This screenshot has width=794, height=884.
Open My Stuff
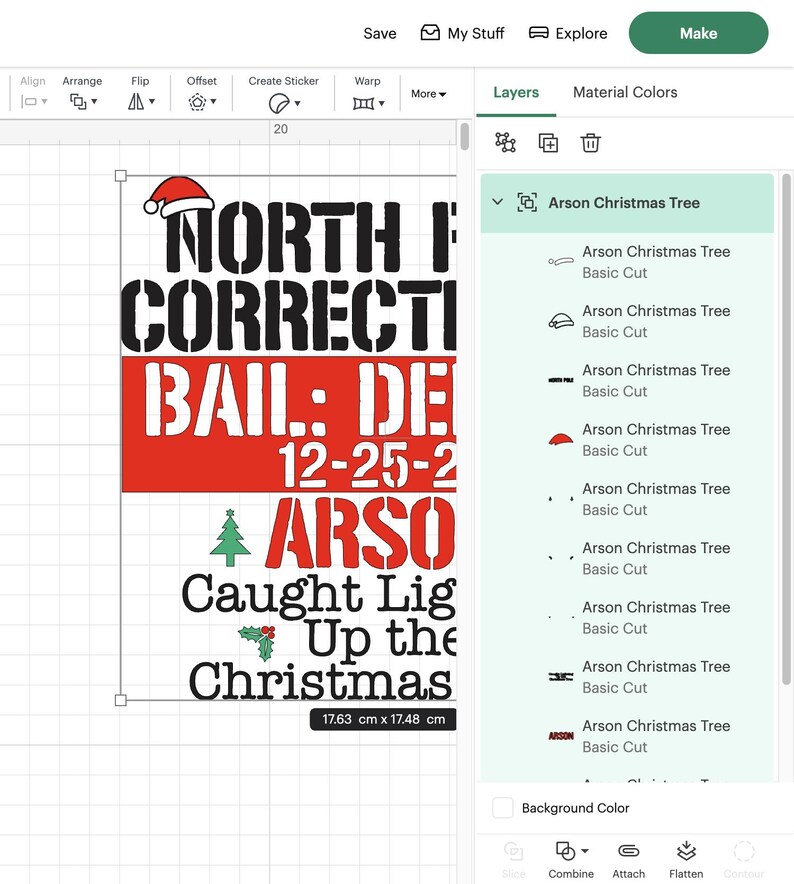click(x=462, y=33)
